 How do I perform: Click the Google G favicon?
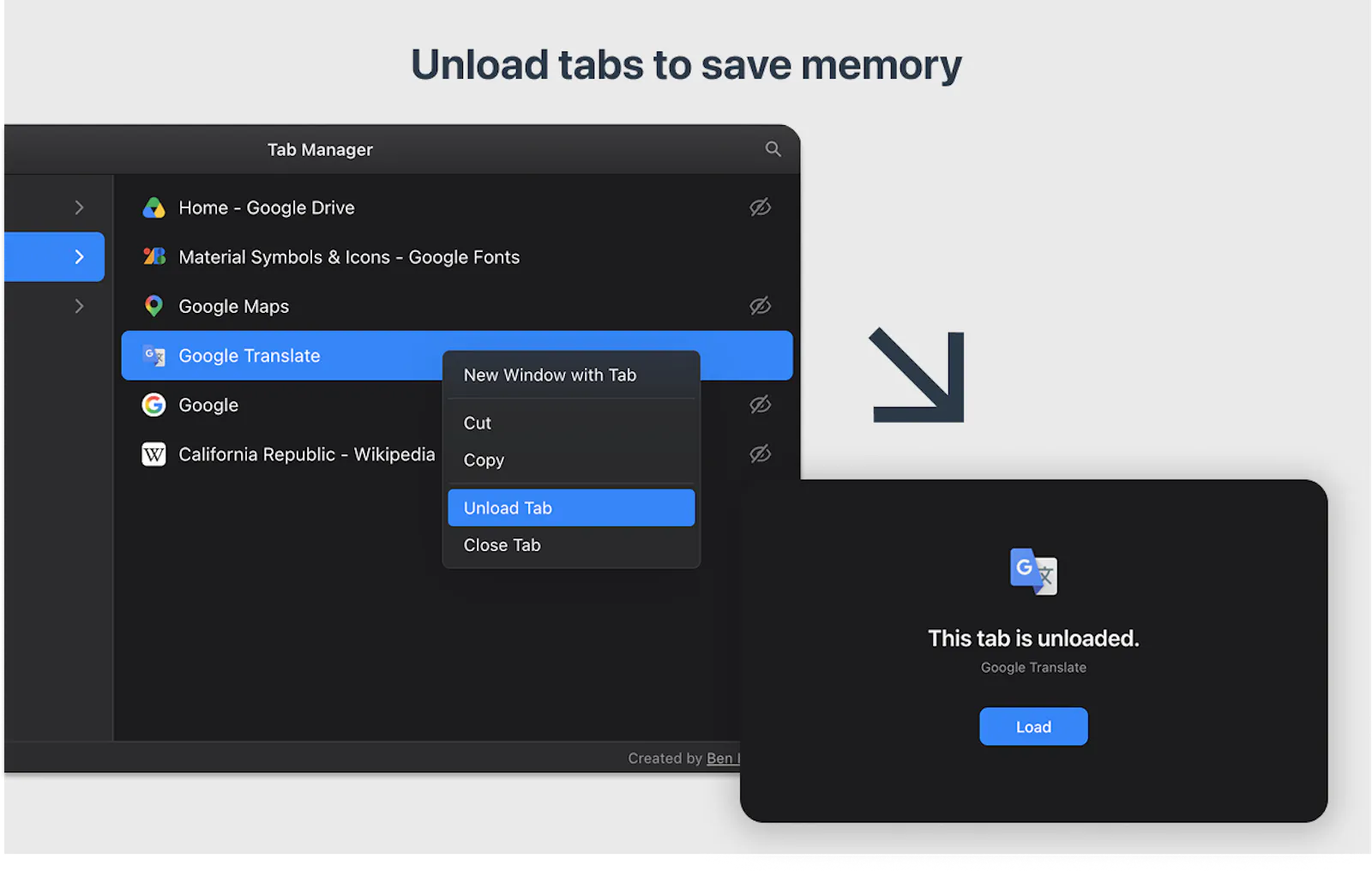point(154,405)
